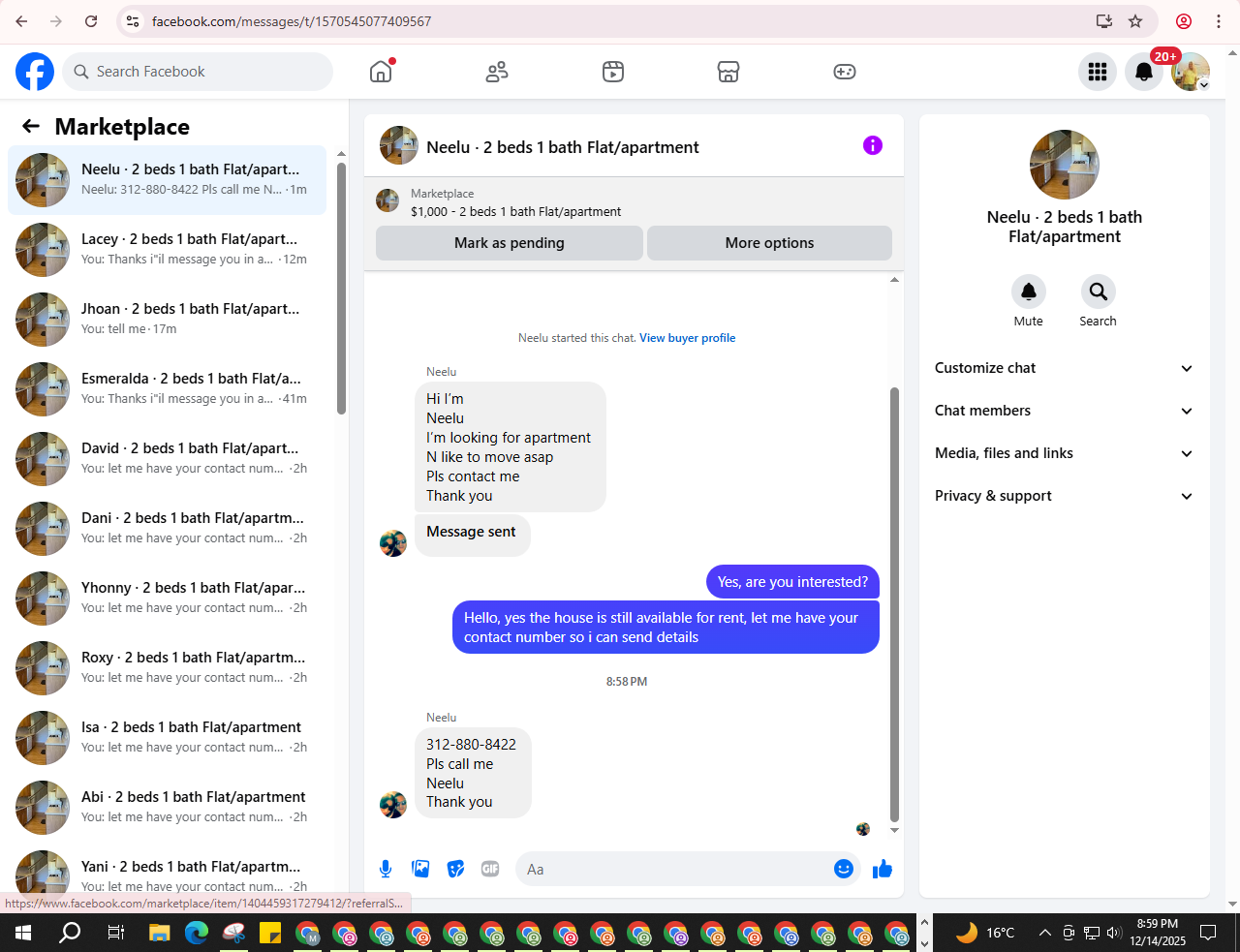Image resolution: width=1240 pixels, height=952 pixels.
Task: Open the Windows notification center icon
Action: 1208,933
